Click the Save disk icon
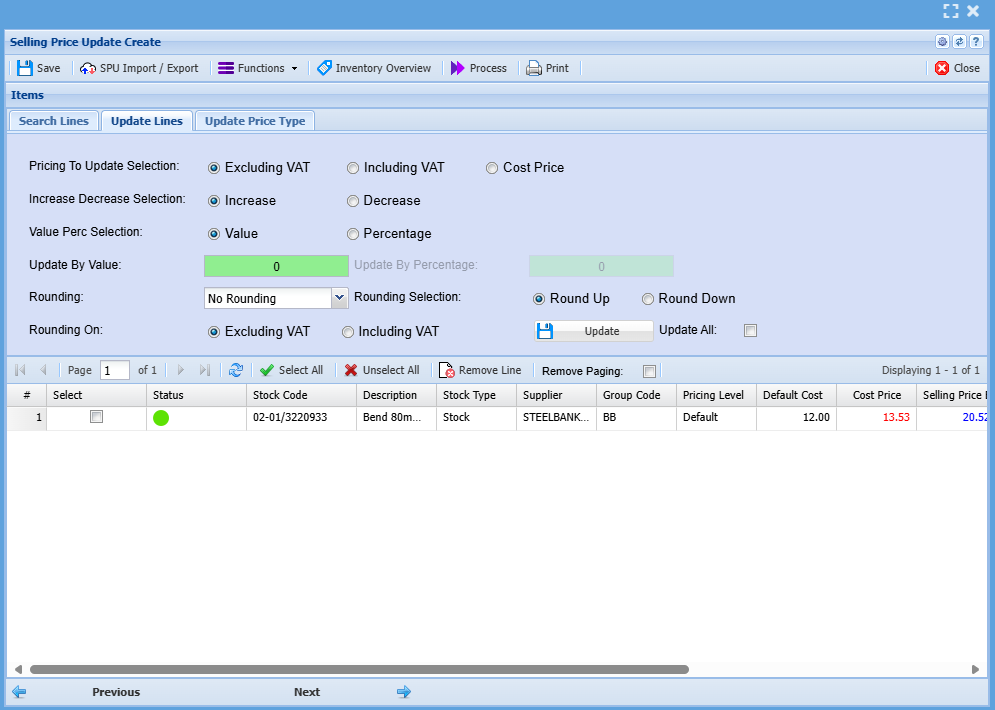Screen dimensions: 995x710 pos(25,68)
